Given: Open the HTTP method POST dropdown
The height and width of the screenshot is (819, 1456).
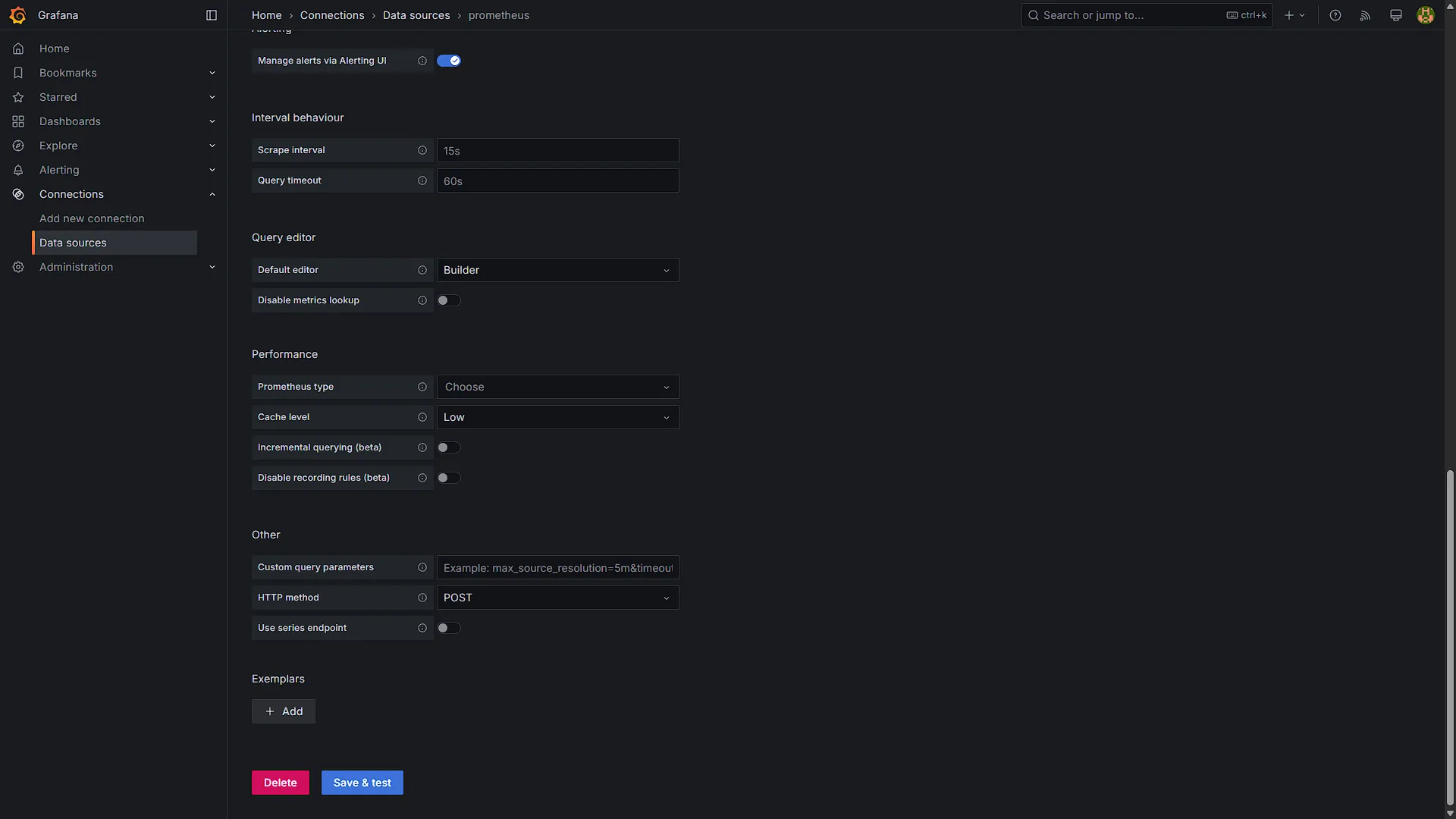Looking at the screenshot, I should (557, 598).
